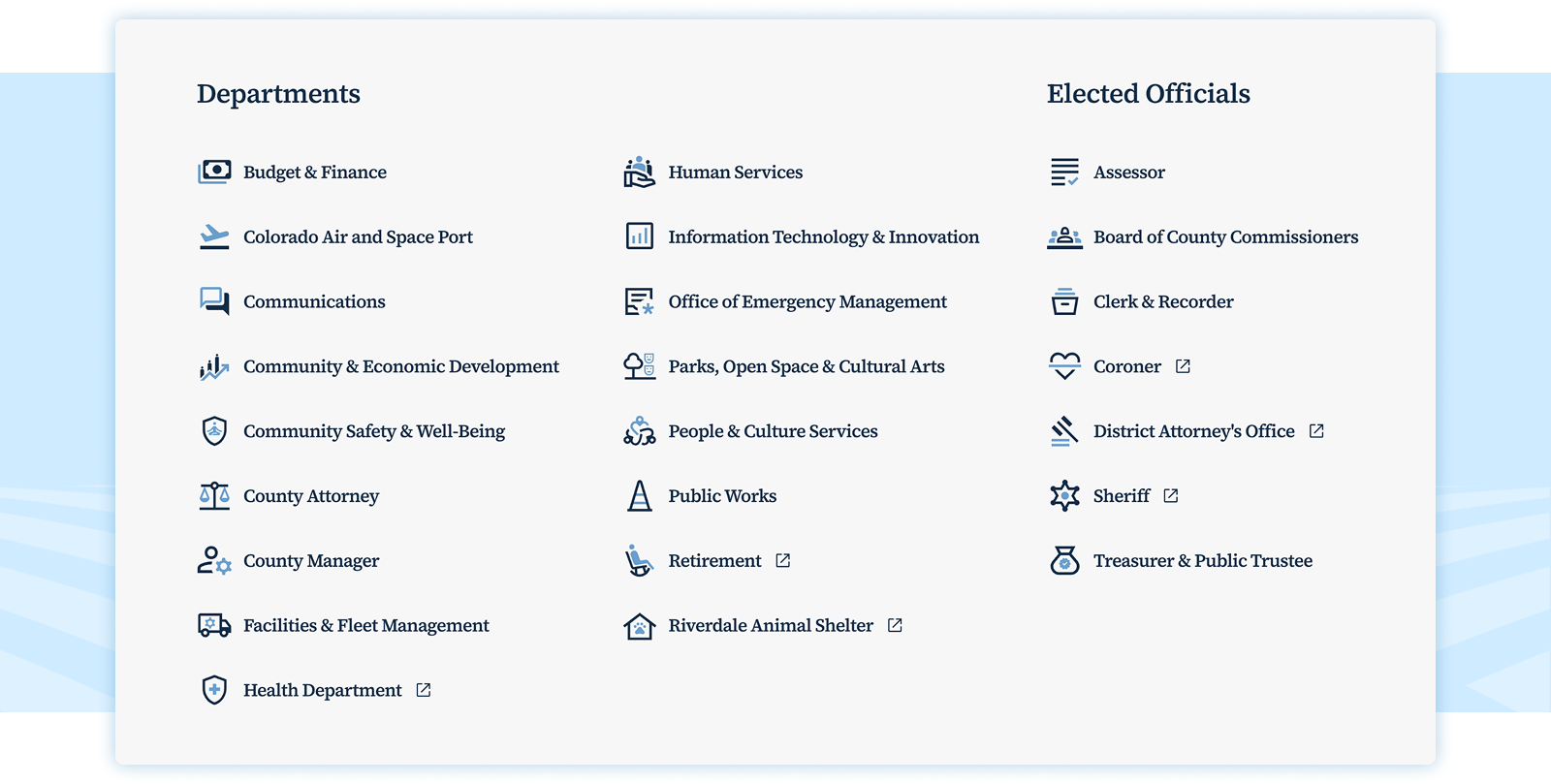The image size is (1551, 784).
Task: Go to the Public Works page
Action: point(722,496)
